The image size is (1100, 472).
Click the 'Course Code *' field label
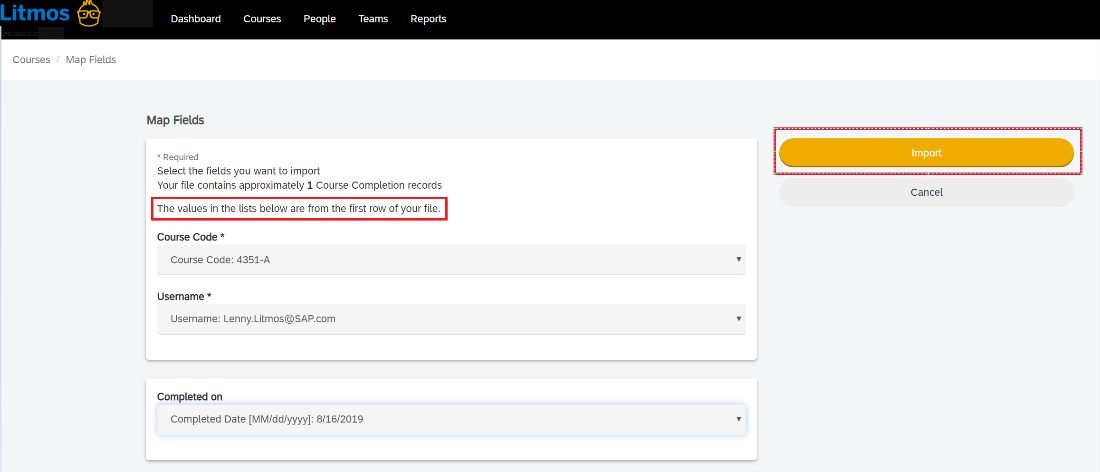(x=191, y=237)
